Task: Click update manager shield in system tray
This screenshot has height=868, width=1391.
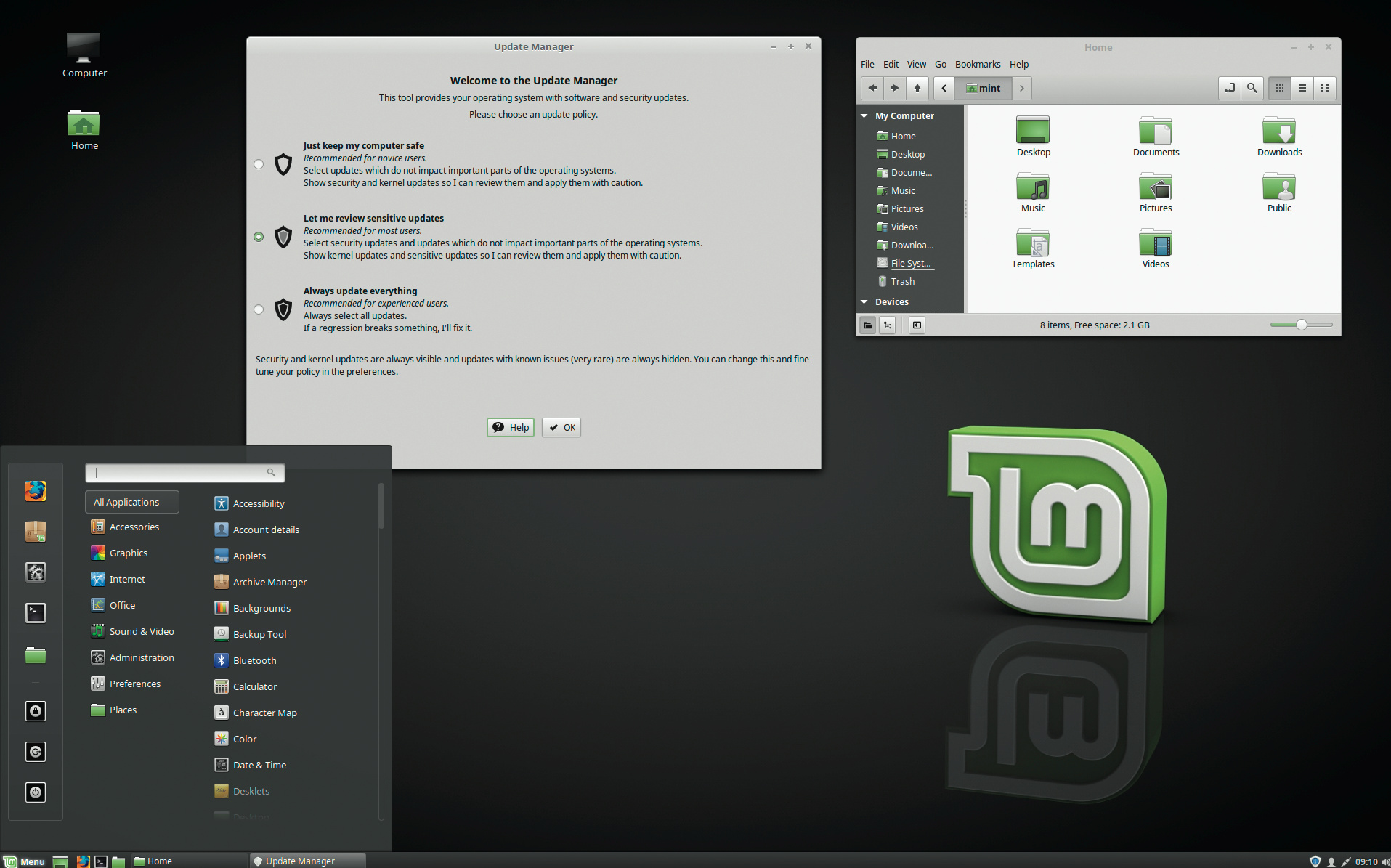Action: (1315, 861)
